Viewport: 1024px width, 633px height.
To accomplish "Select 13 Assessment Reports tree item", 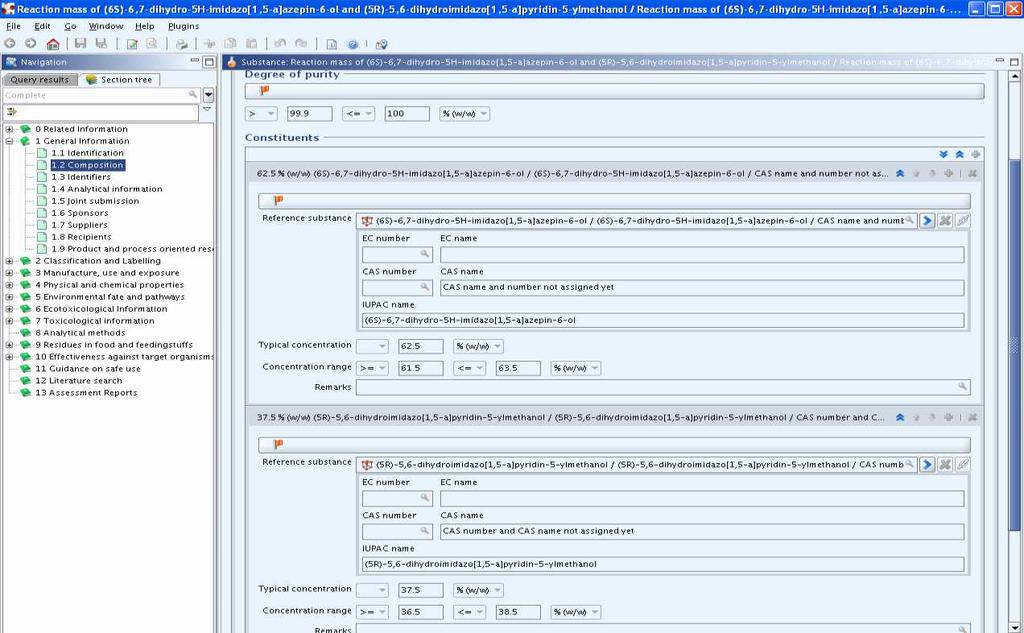I will 86,393.
